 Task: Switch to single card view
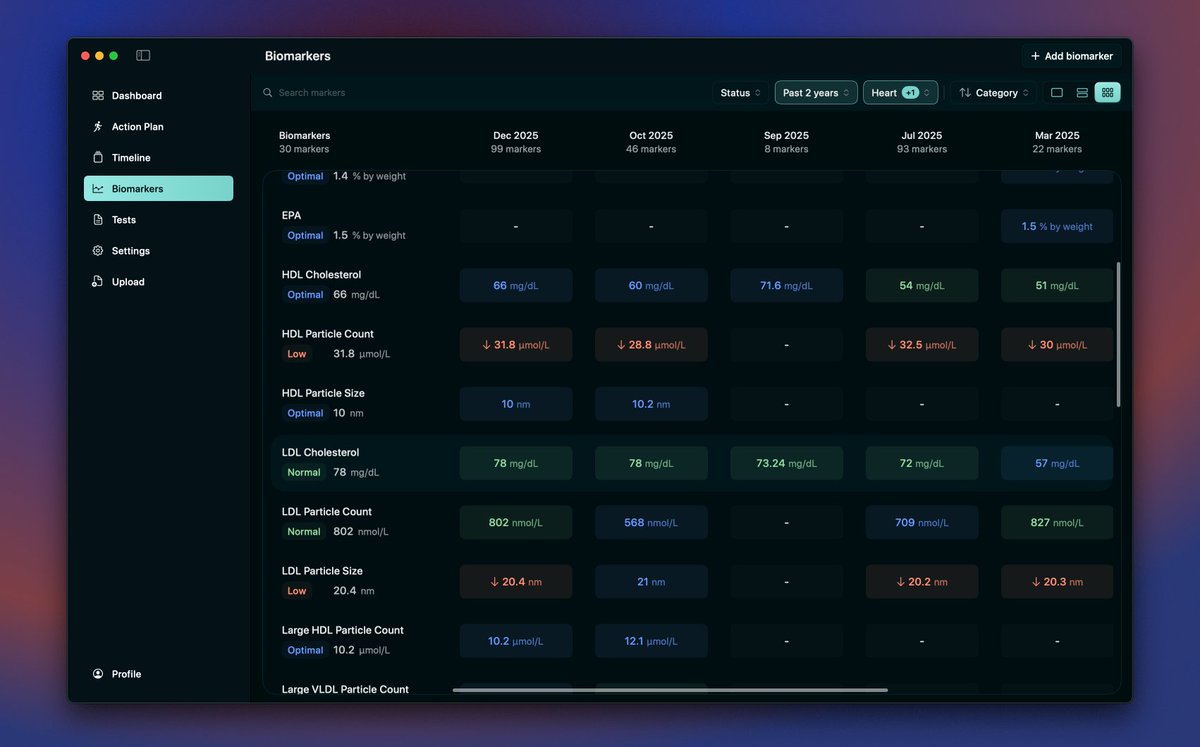[1057, 93]
